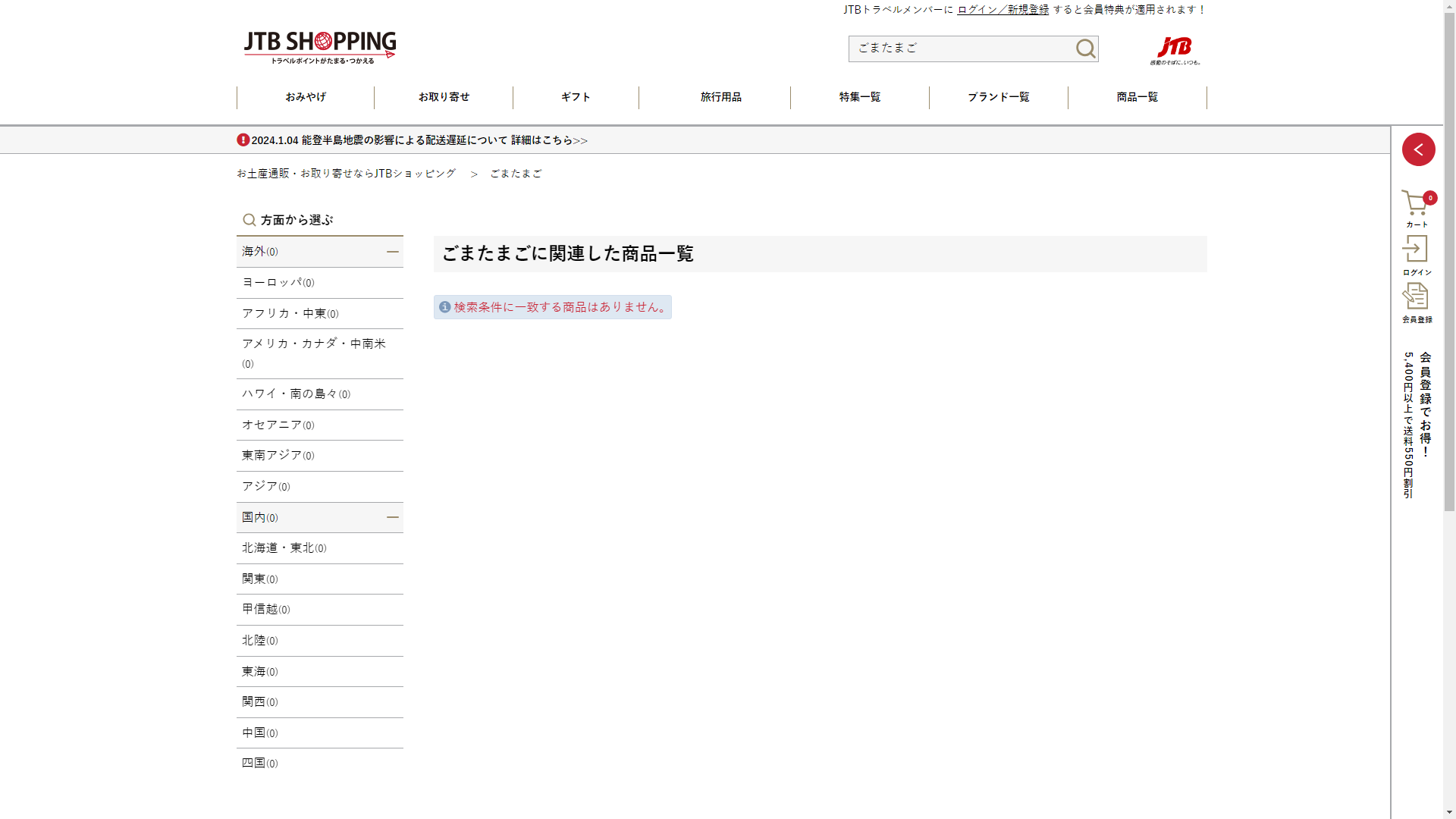Viewport: 1456px width, 819px height.
Task: Collapse the 国内 region section
Action: [x=392, y=517]
